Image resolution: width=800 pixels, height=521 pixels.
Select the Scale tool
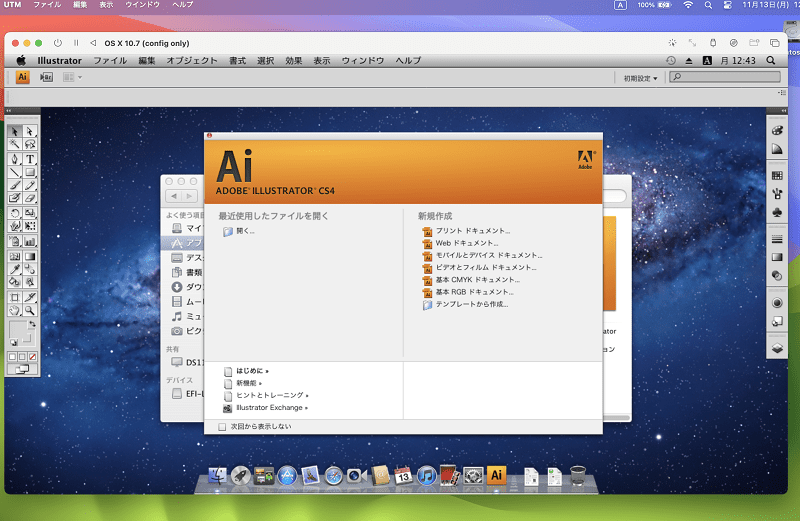[x=30, y=213]
